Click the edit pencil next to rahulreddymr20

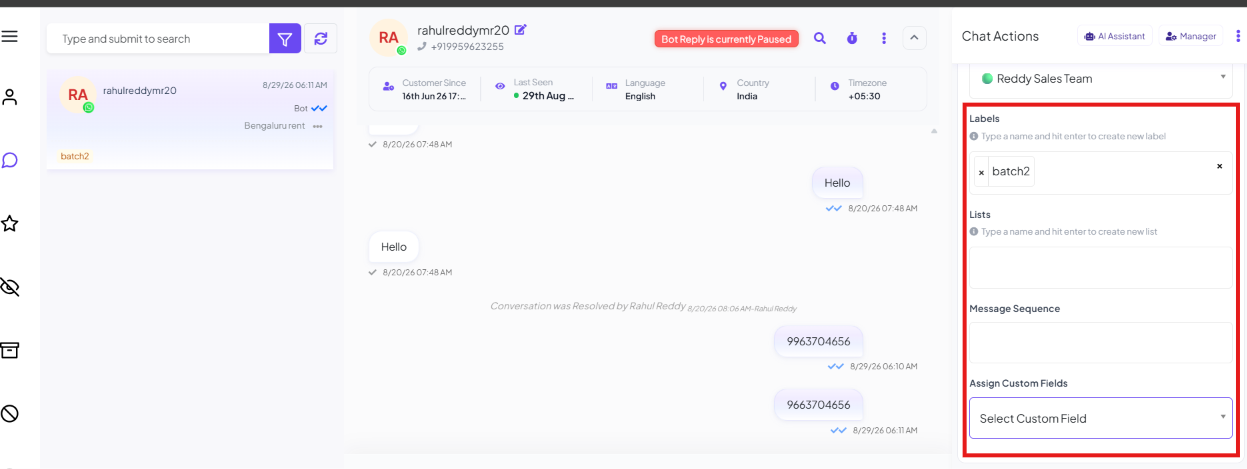pyautogui.click(x=520, y=30)
